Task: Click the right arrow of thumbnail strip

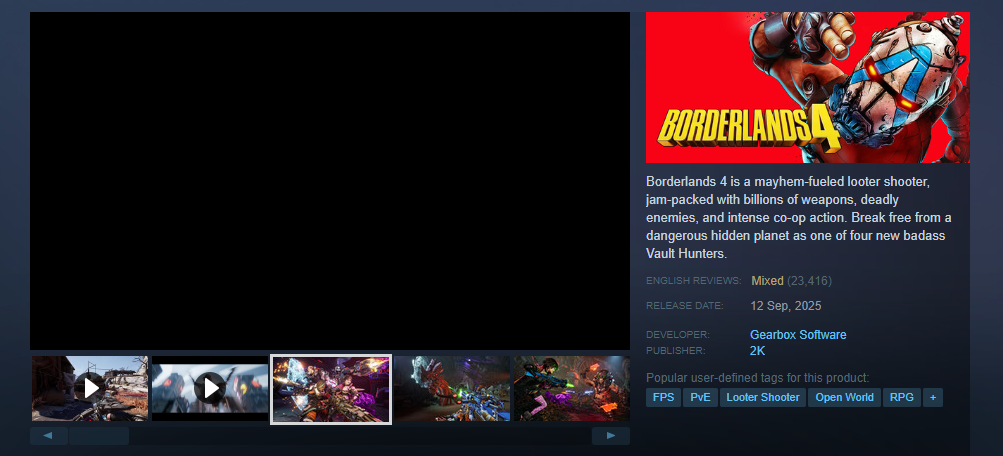Action: [x=611, y=436]
